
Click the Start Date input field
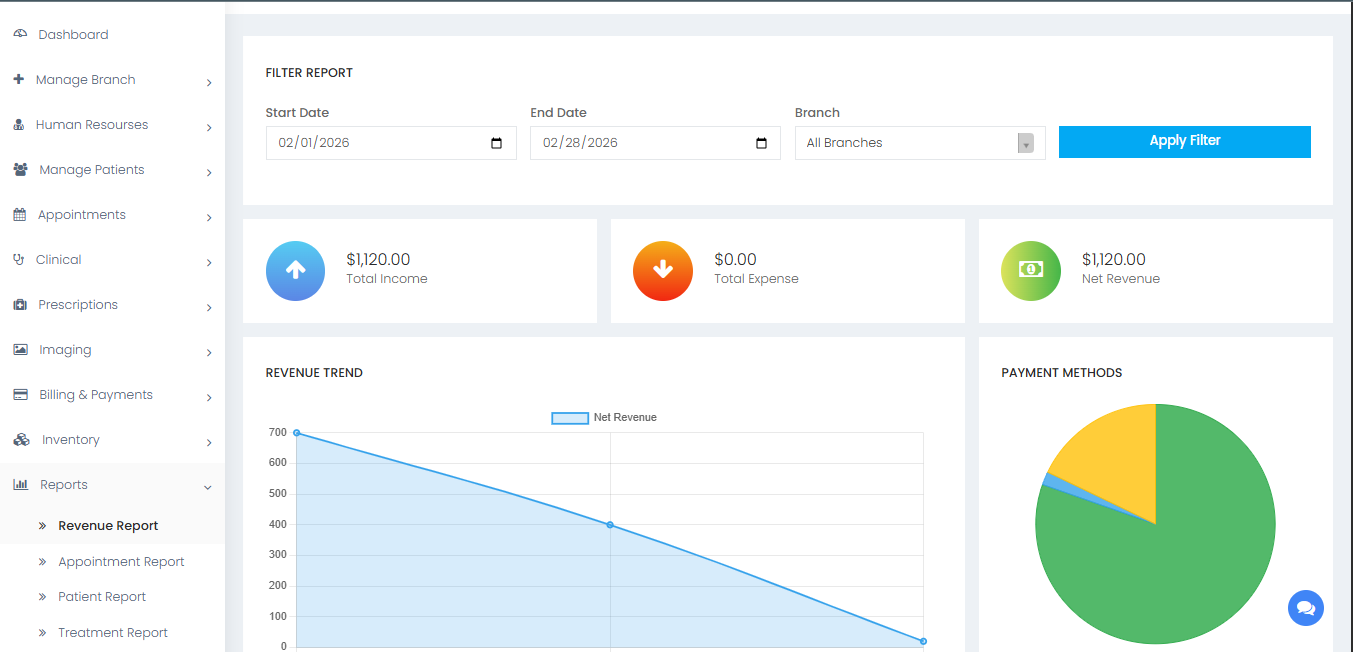(391, 143)
